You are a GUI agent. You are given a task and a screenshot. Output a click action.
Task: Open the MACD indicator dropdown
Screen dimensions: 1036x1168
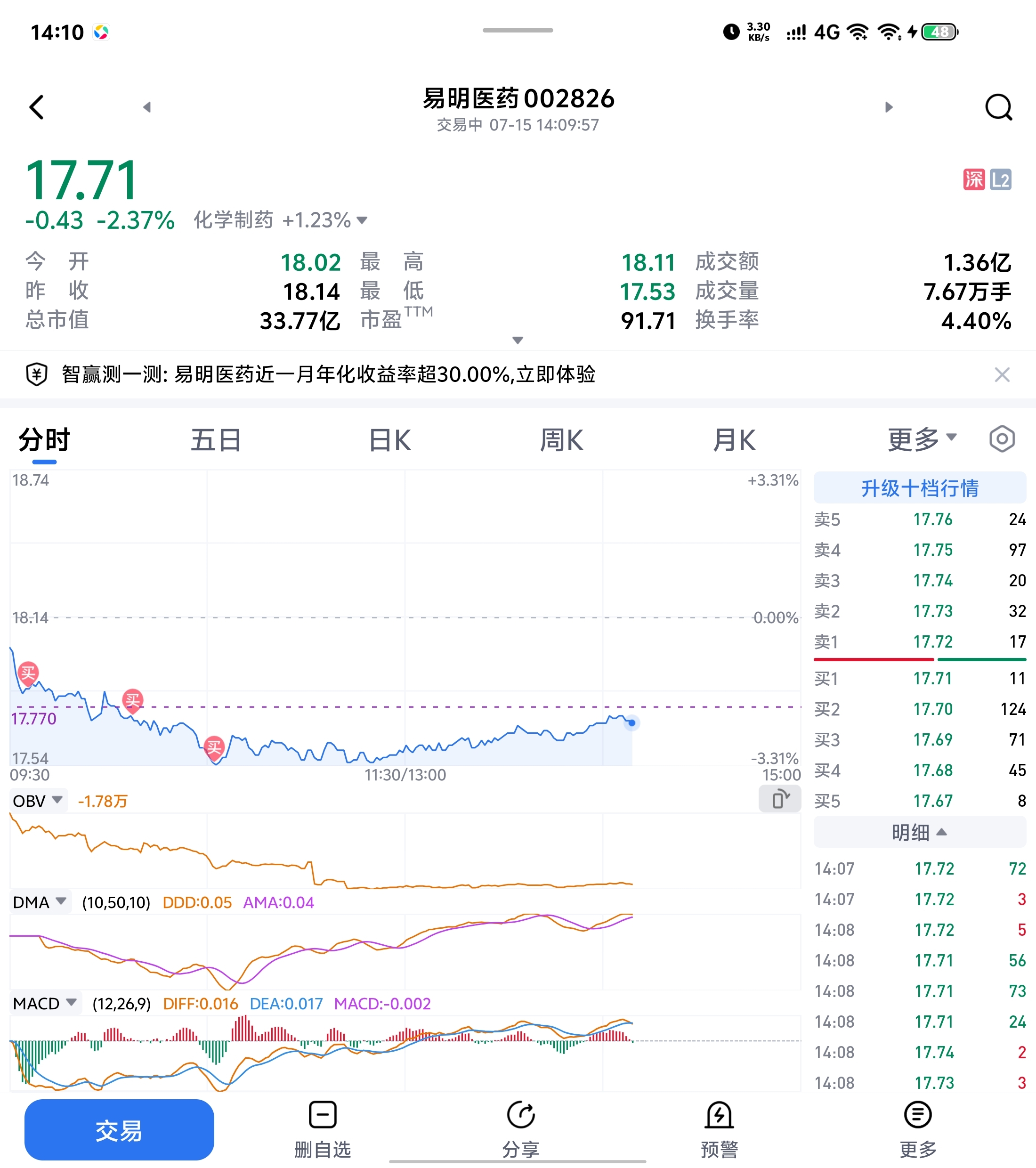(x=45, y=1004)
